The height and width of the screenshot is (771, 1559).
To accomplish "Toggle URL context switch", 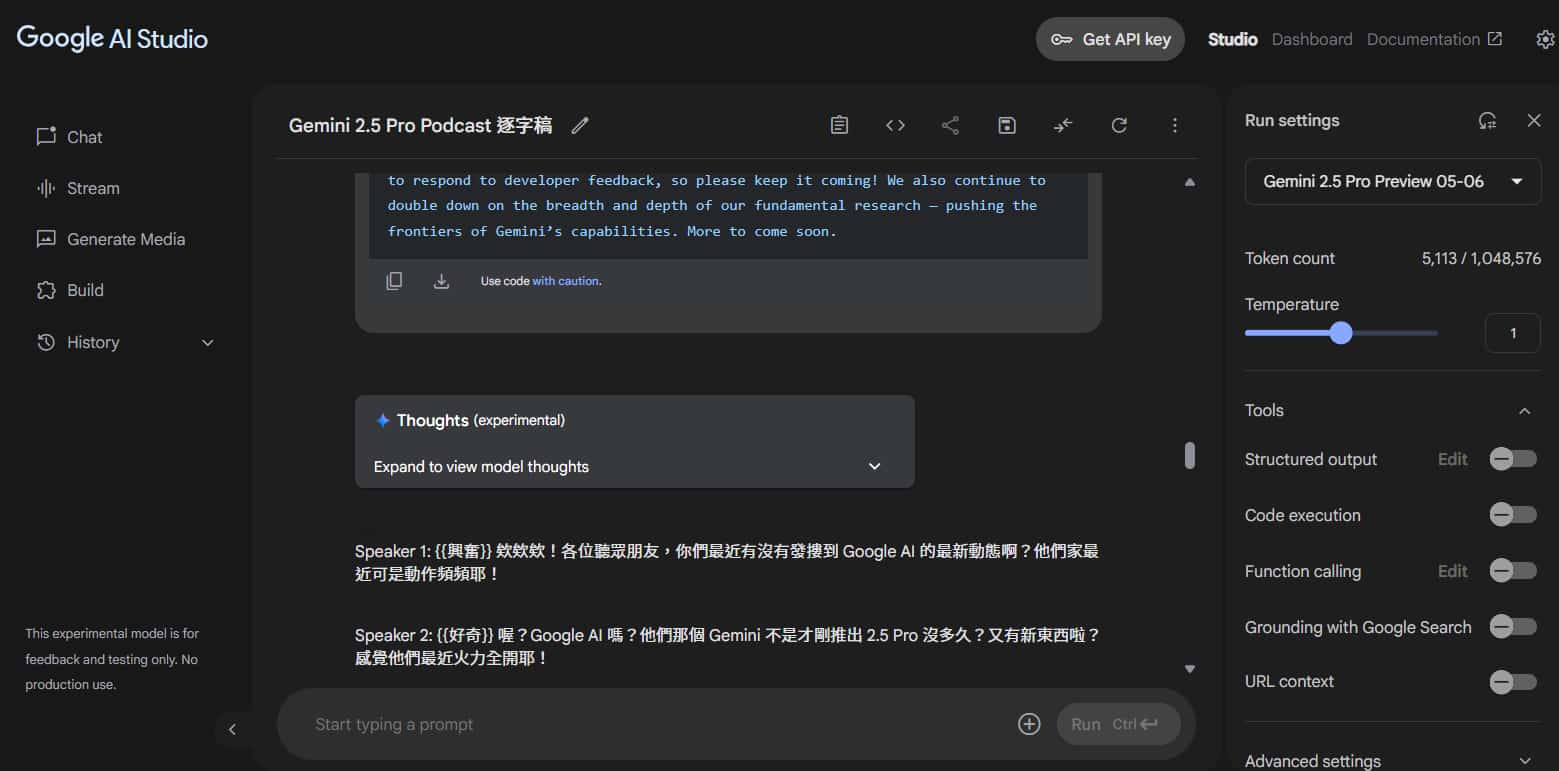I will click(x=1513, y=682).
